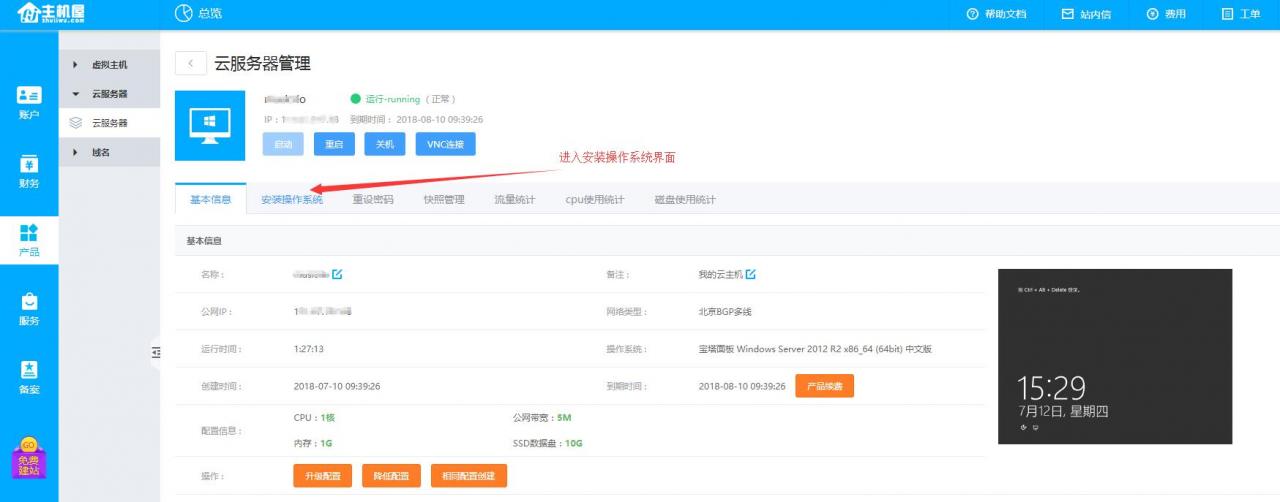Select 产品 in the left sidebar
The width and height of the screenshot is (1280, 502).
(x=29, y=240)
